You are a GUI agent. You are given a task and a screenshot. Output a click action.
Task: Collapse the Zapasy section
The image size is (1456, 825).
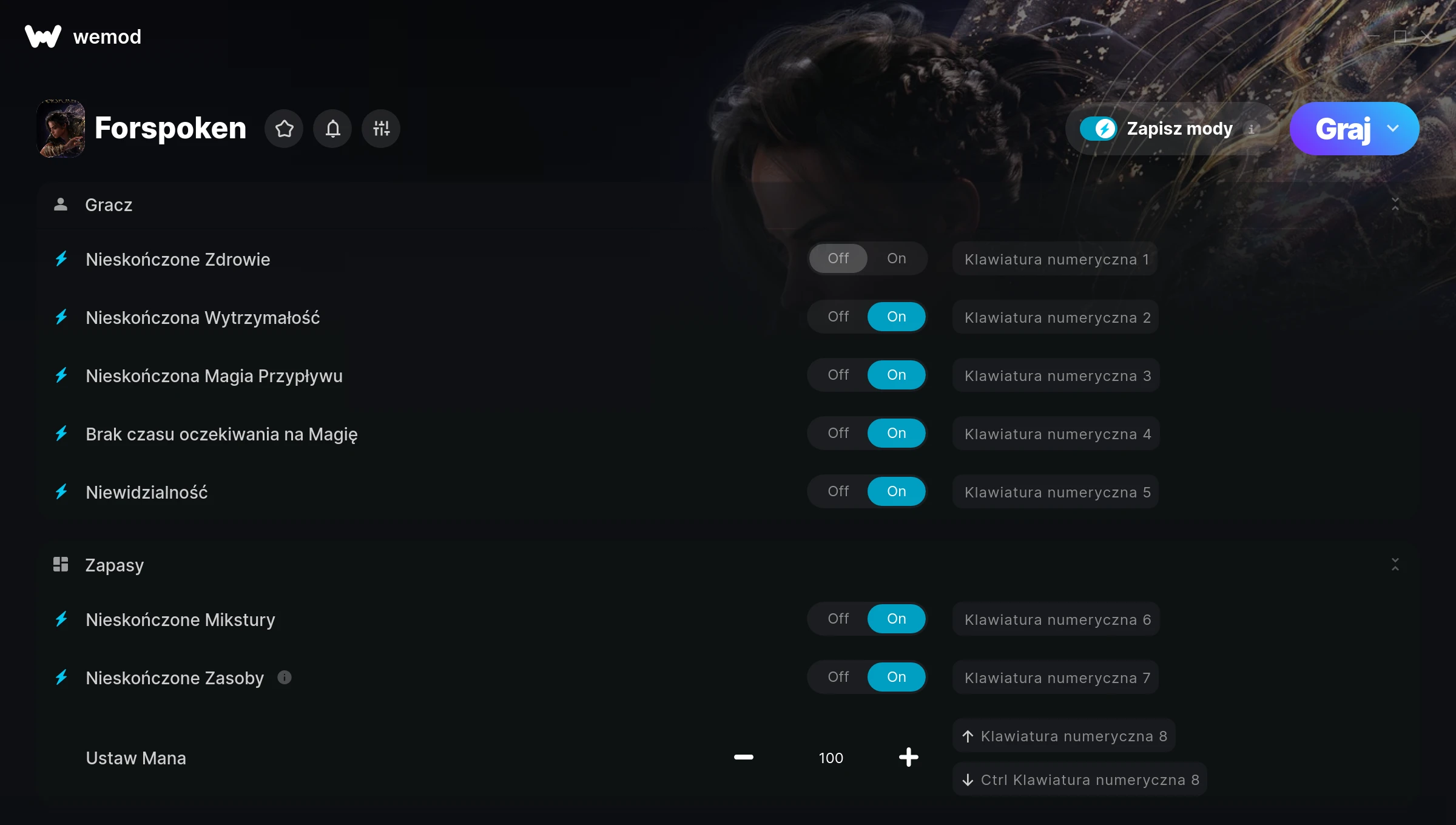(x=1395, y=565)
